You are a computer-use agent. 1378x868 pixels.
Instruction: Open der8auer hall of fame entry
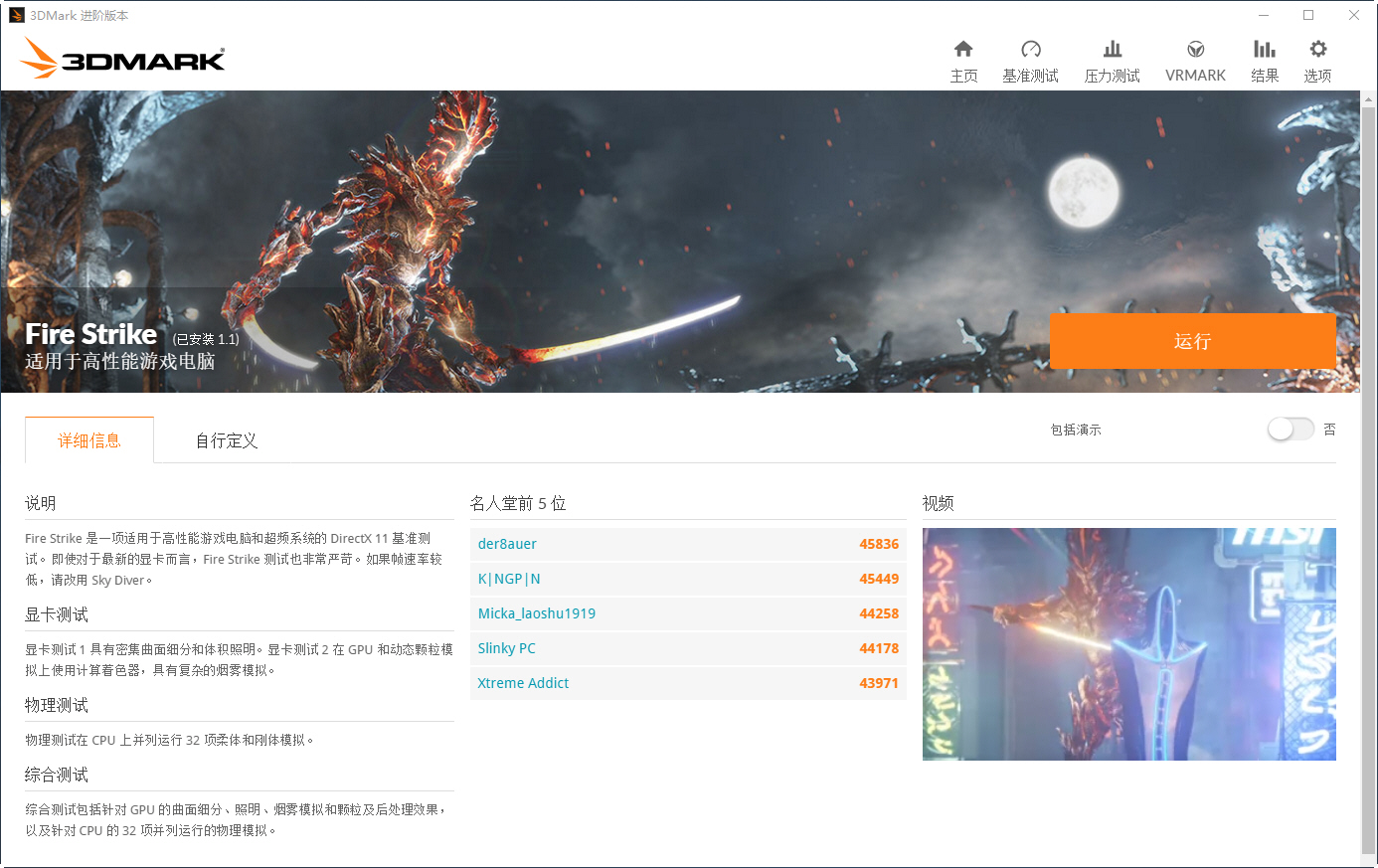(x=688, y=544)
